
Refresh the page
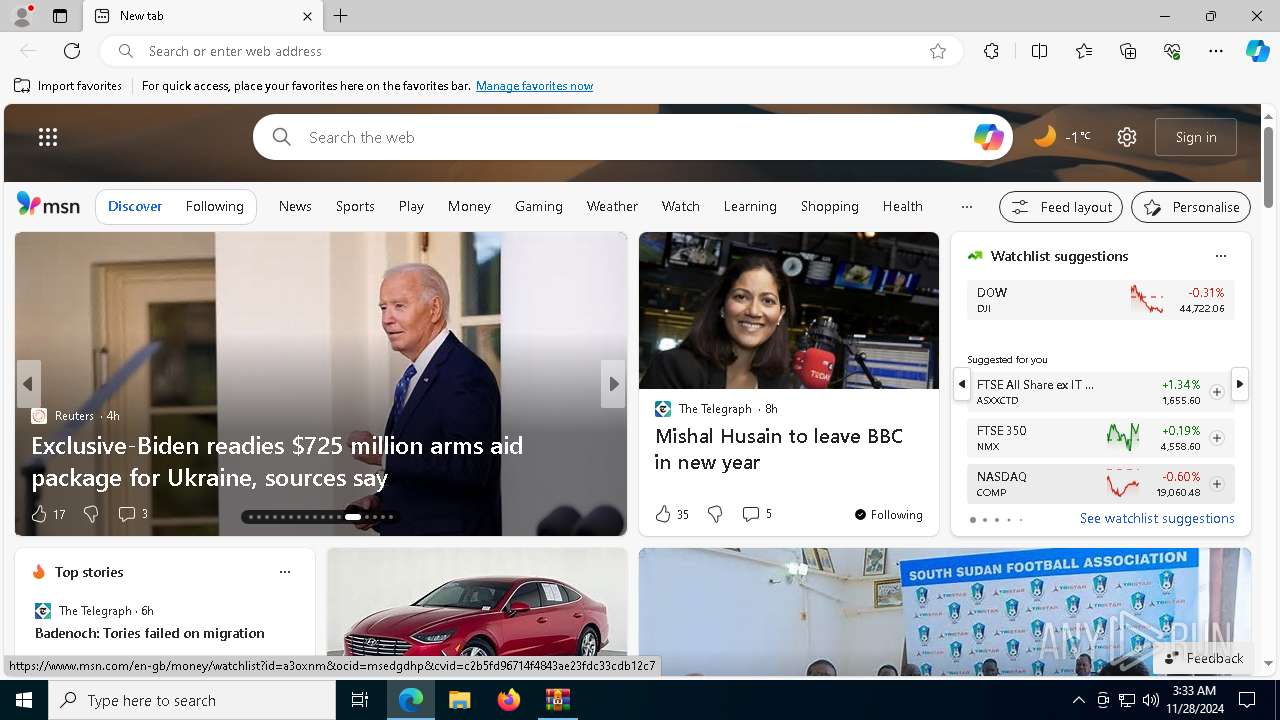pyautogui.click(x=72, y=51)
